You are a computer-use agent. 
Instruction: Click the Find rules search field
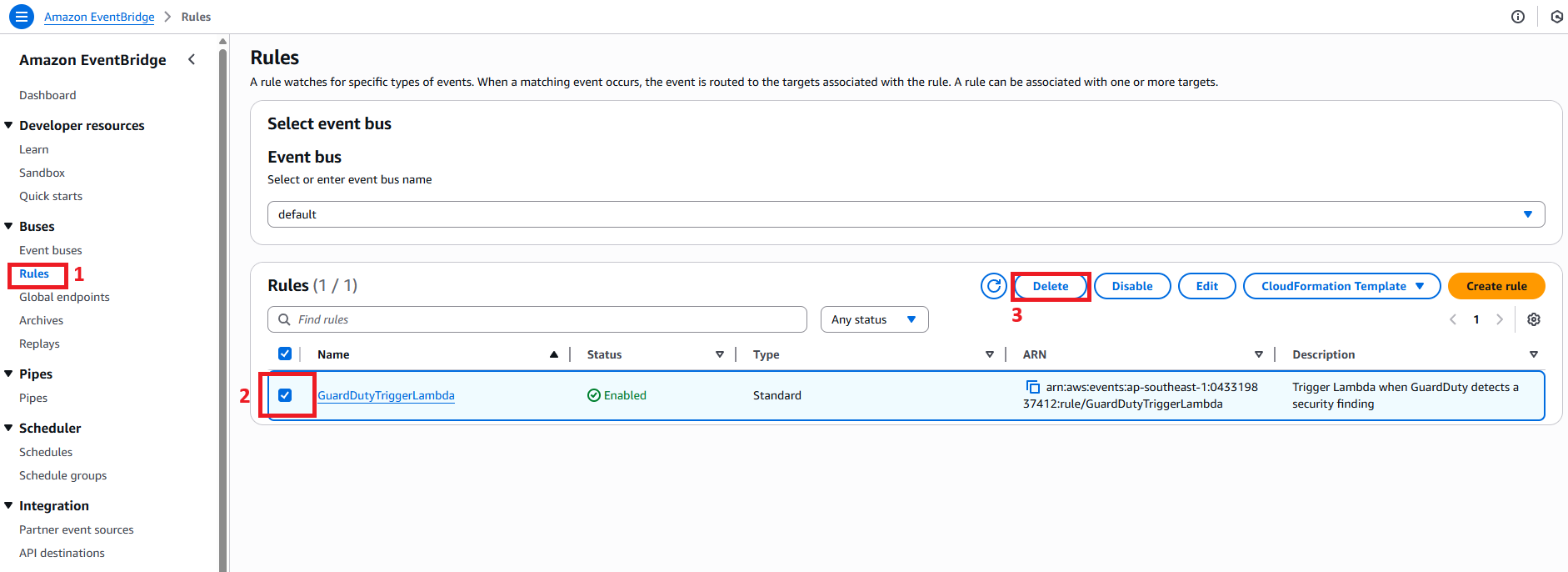click(537, 319)
